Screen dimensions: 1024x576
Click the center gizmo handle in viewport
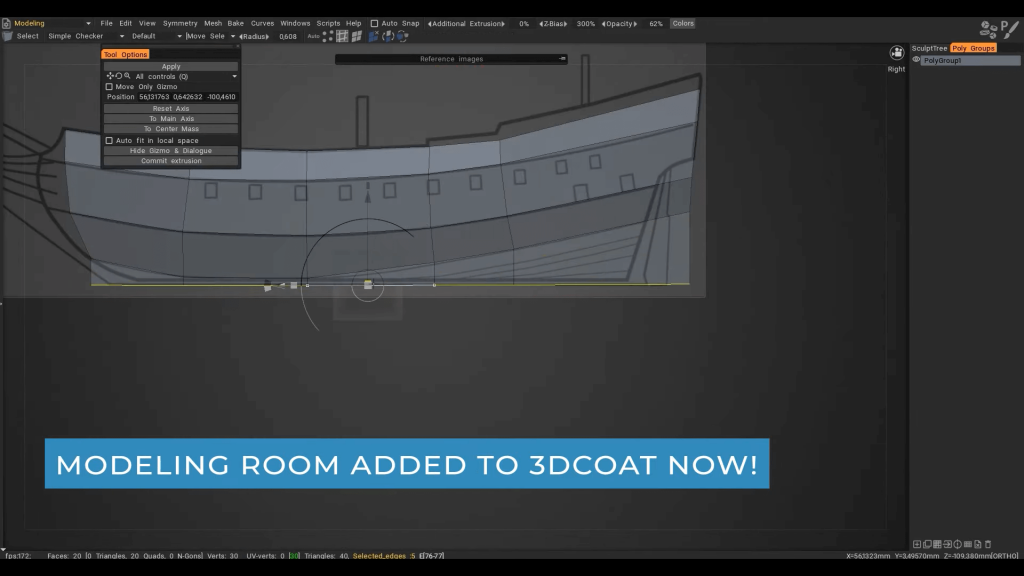[x=368, y=285]
